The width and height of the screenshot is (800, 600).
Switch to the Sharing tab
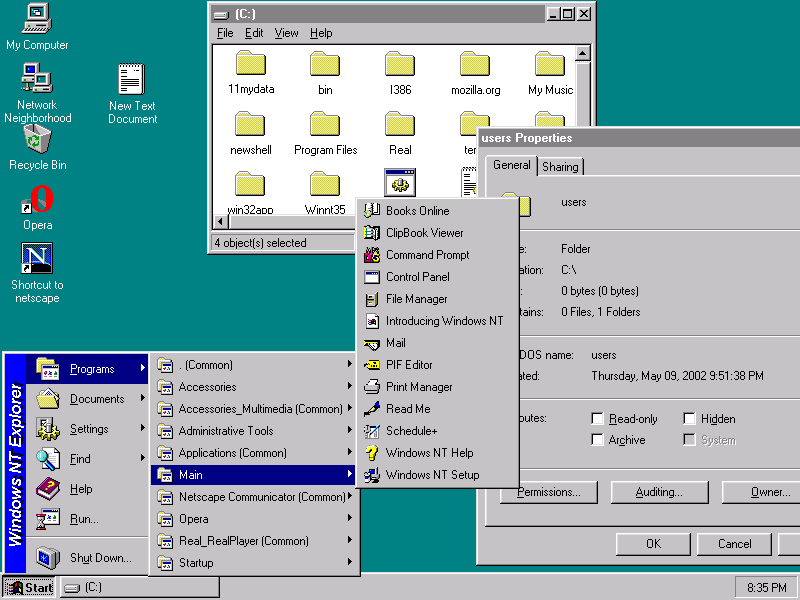[x=560, y=167]
